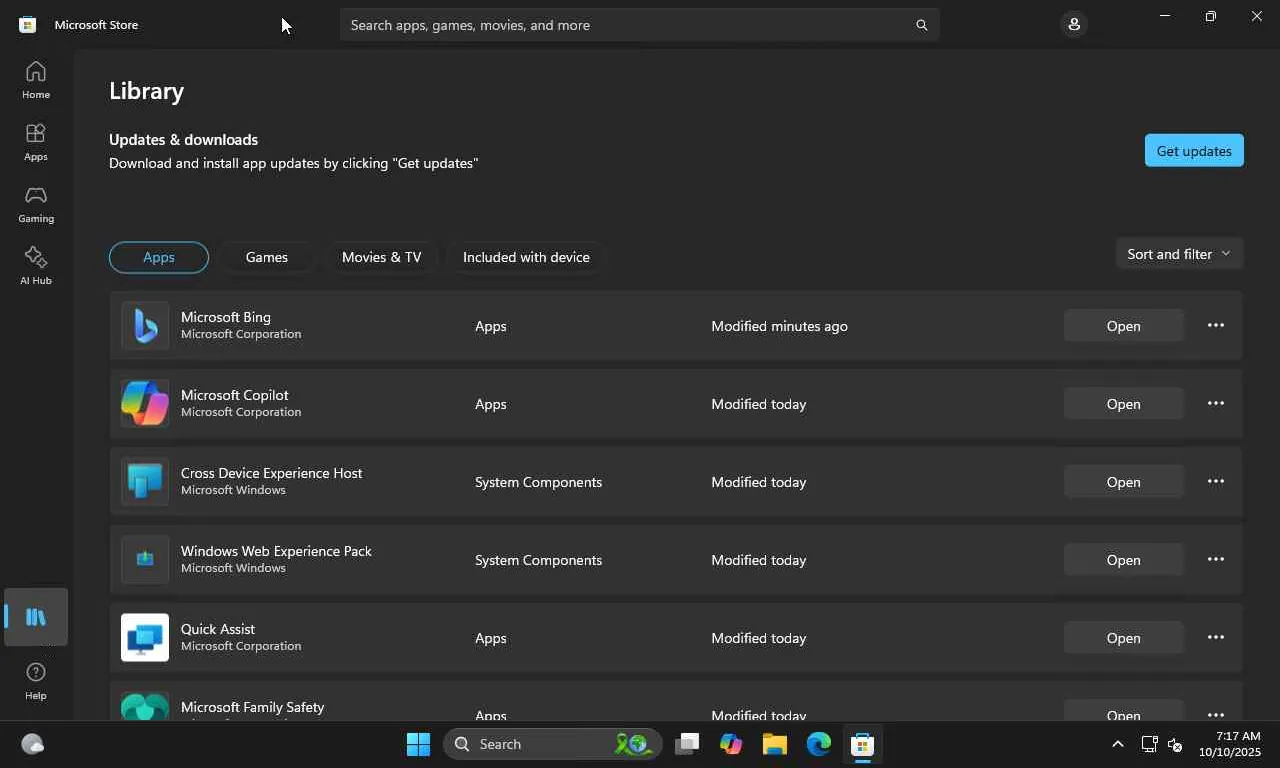Show hidden system tray icons
Screen dimensions: 1280x768
pos(1118,744)
